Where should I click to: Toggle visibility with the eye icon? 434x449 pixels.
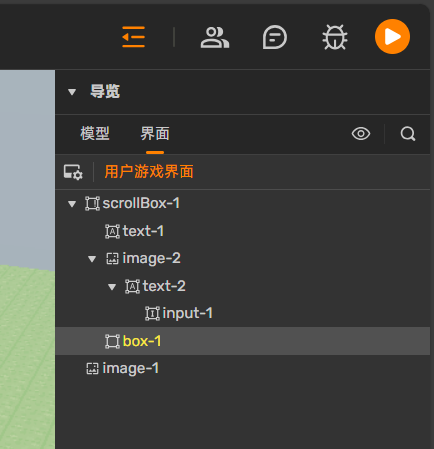pyautogui.click(x=361, y=134)
